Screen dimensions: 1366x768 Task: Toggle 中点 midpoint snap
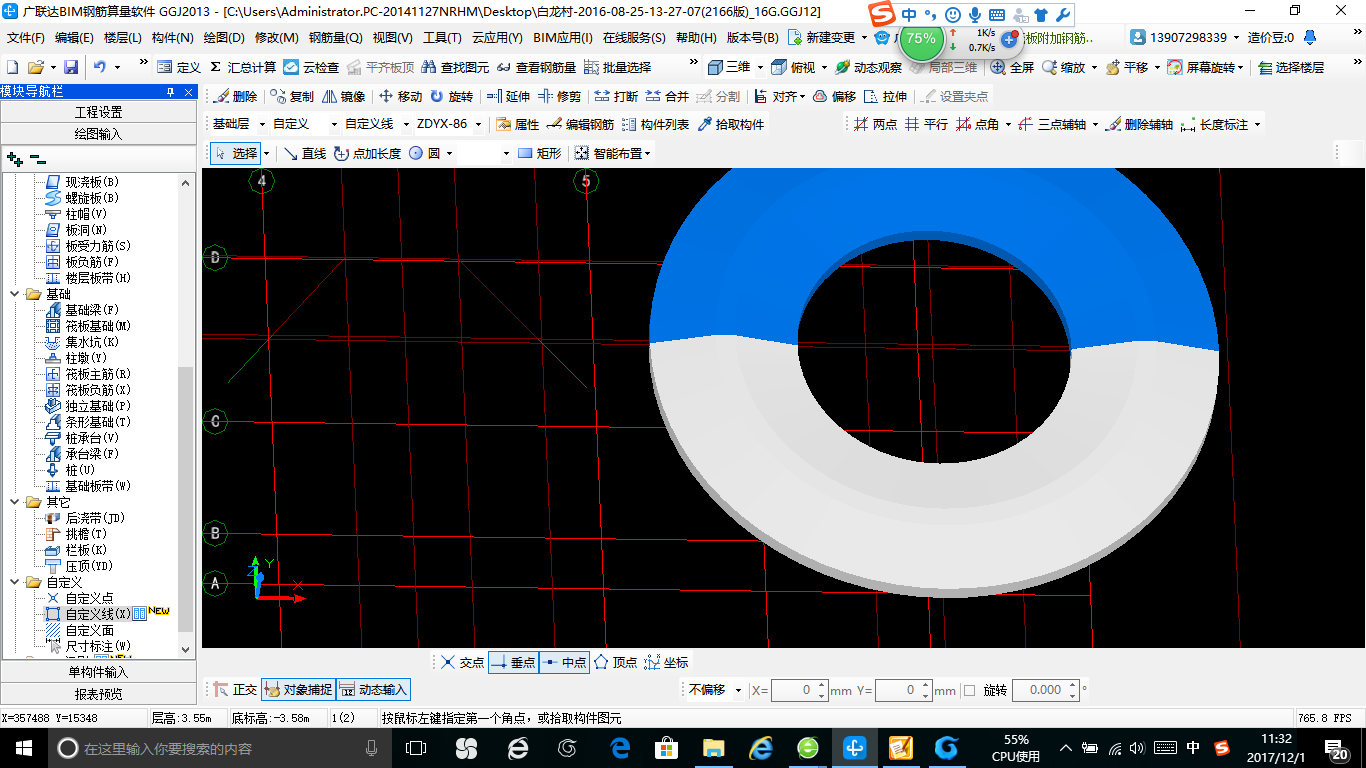click(564, 662)
